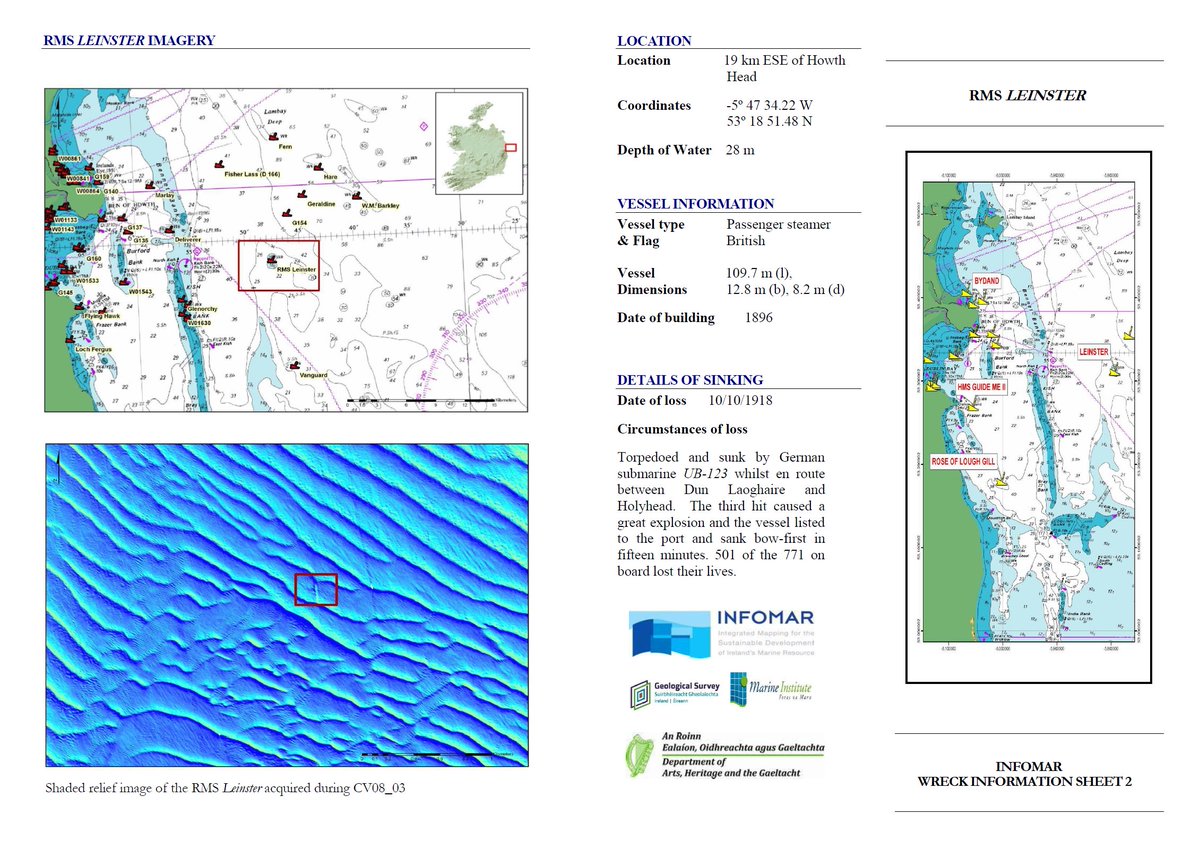The width and height of the screenshot is (1200, 849).
Task: Click the RMS Leinster wreck symbol on chart
Action: tap(272, 259)
